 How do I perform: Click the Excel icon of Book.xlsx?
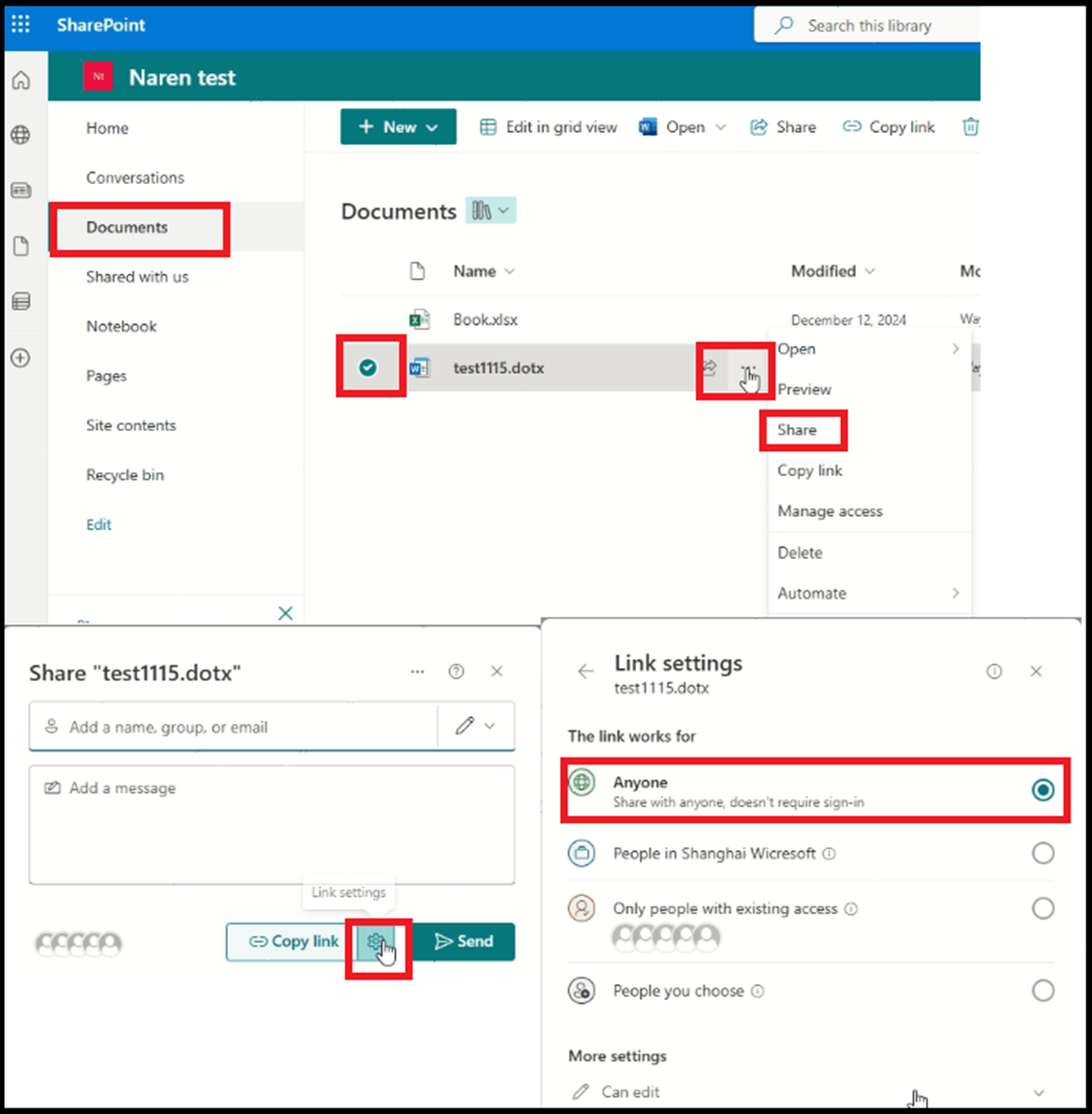419,320
